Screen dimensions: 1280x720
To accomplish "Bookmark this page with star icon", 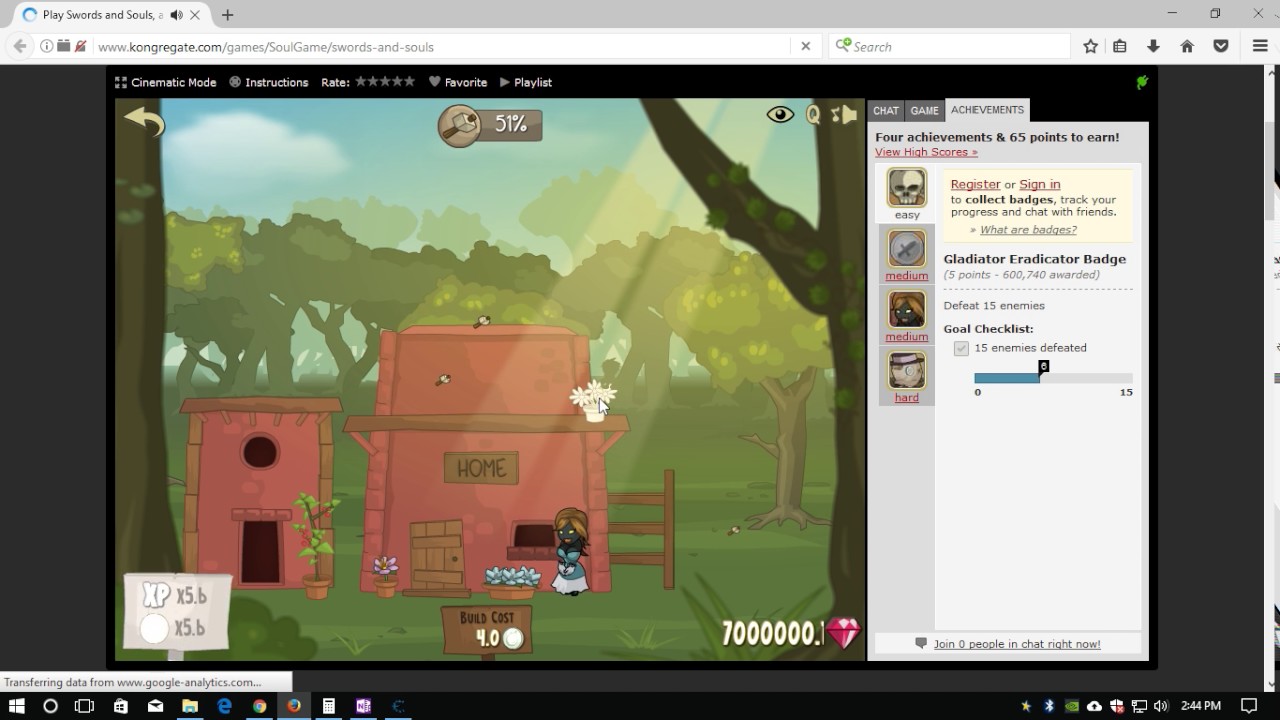I will tap(1091, 46).
